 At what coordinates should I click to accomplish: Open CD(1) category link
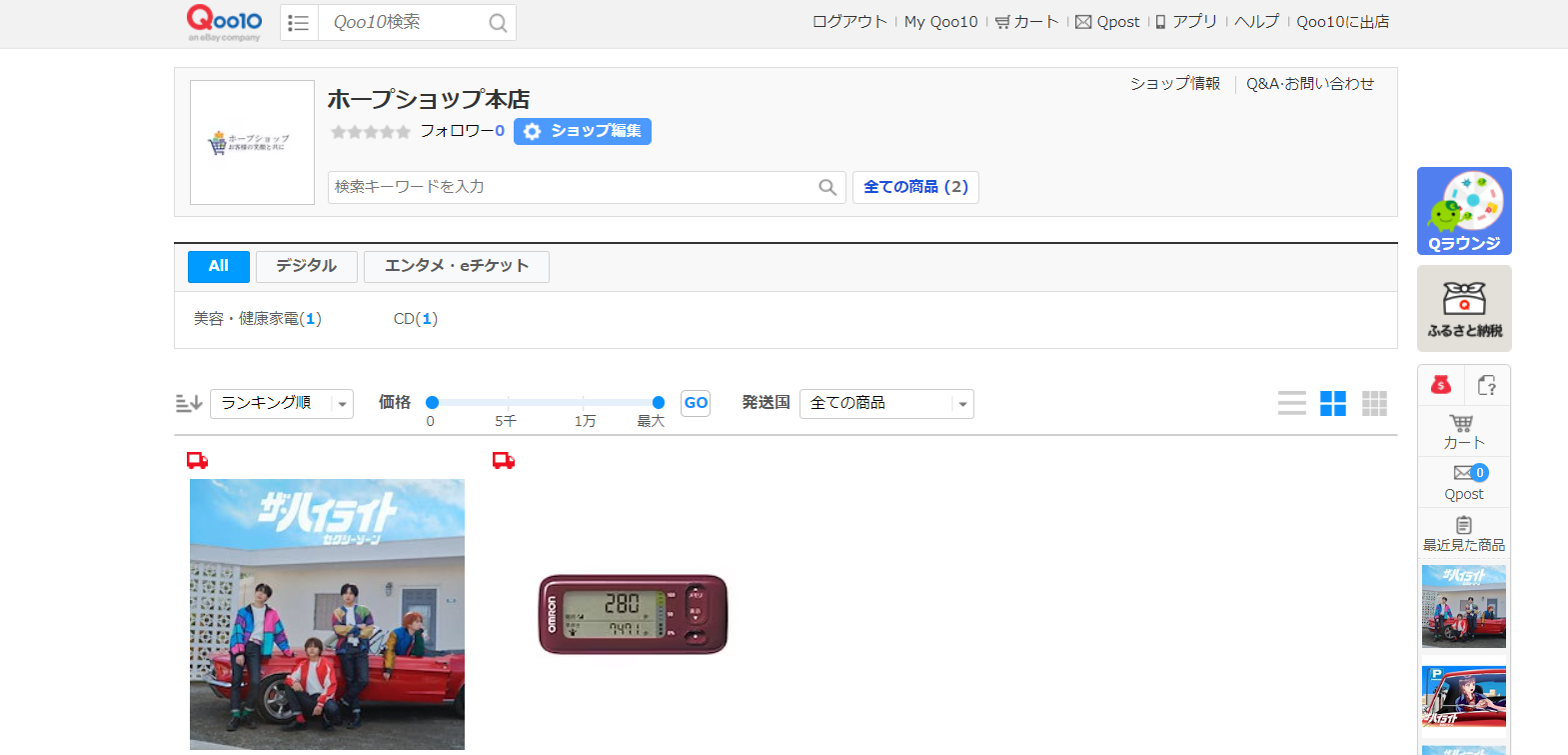[x=416, y=319]
